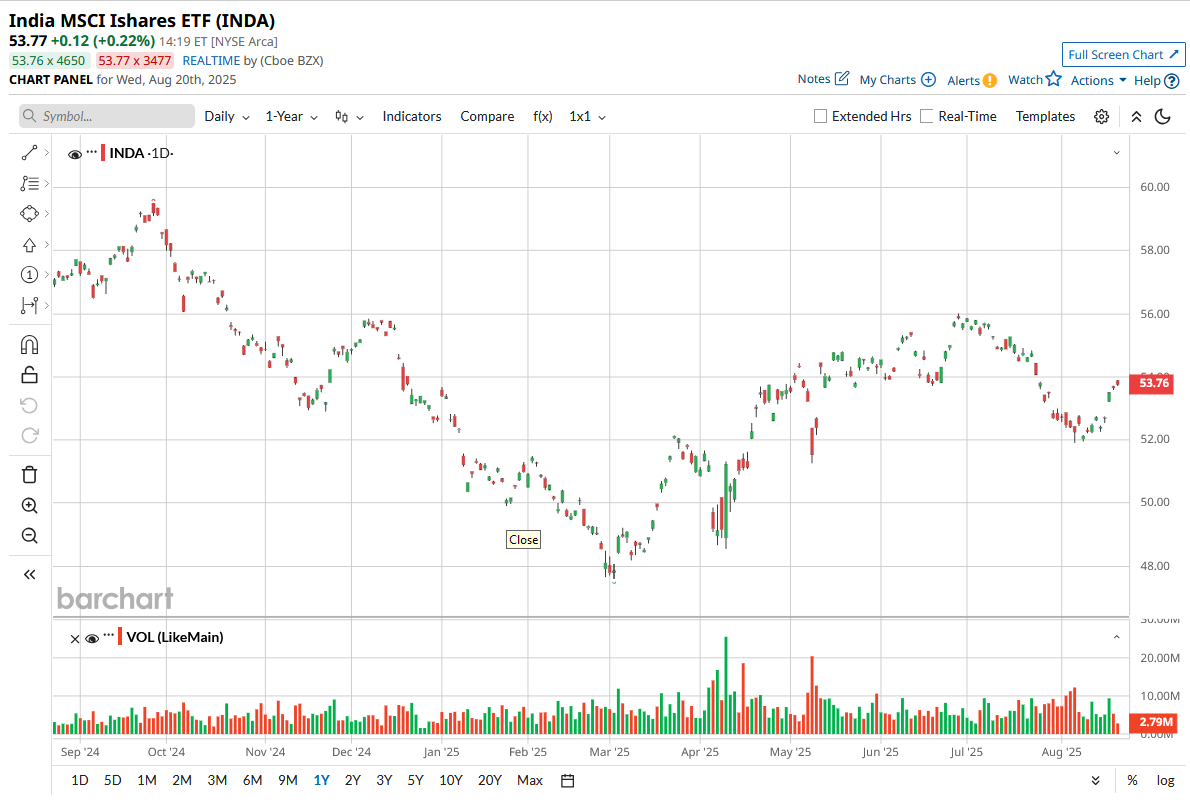
Task: Open chart settings gear
Action: pos(1101,117)
